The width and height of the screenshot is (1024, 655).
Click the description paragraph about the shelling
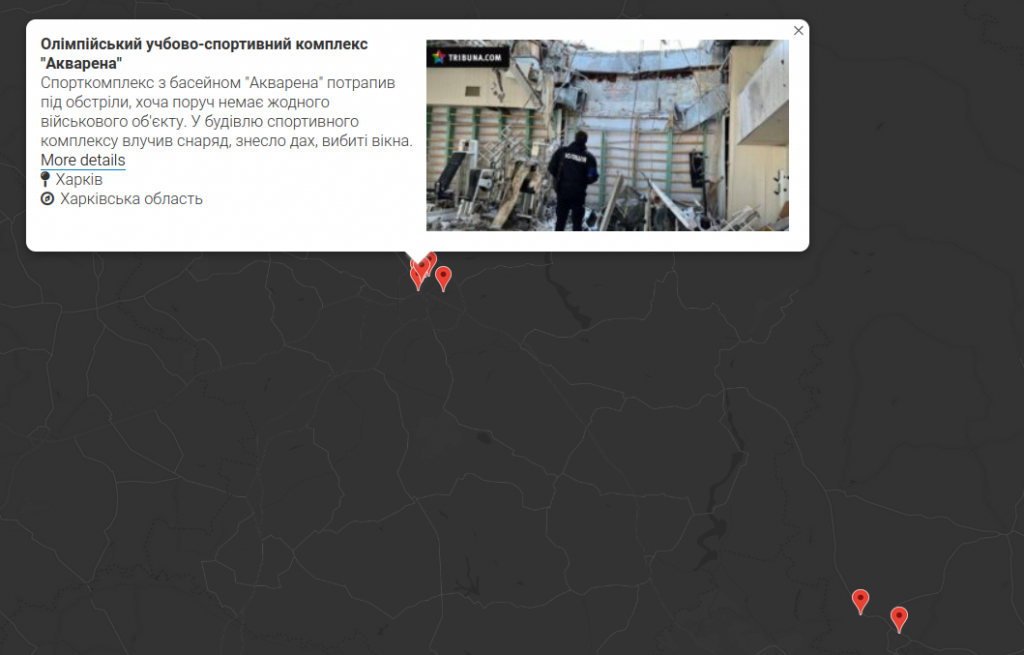click(227, 112)
